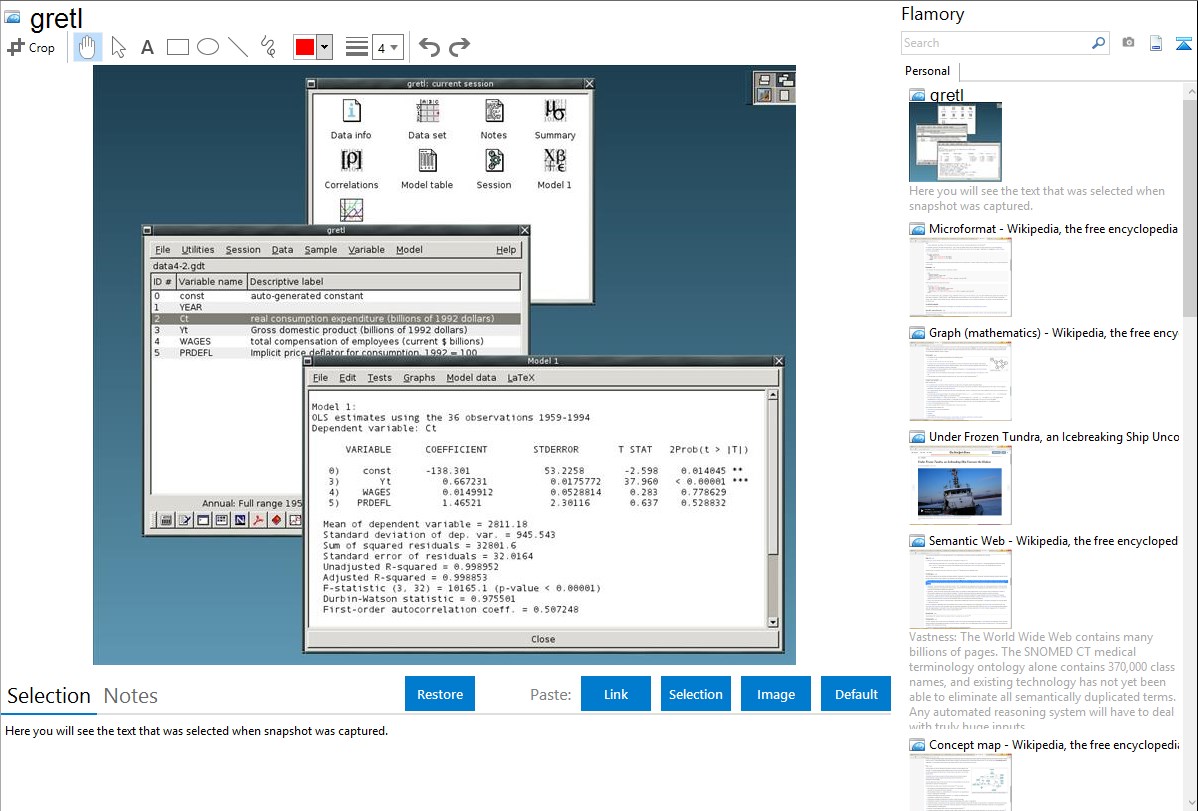This screenshot has width=1198, height=811.
Task: Open the Variable menu in gretl window
Action: tap(367, 250)
